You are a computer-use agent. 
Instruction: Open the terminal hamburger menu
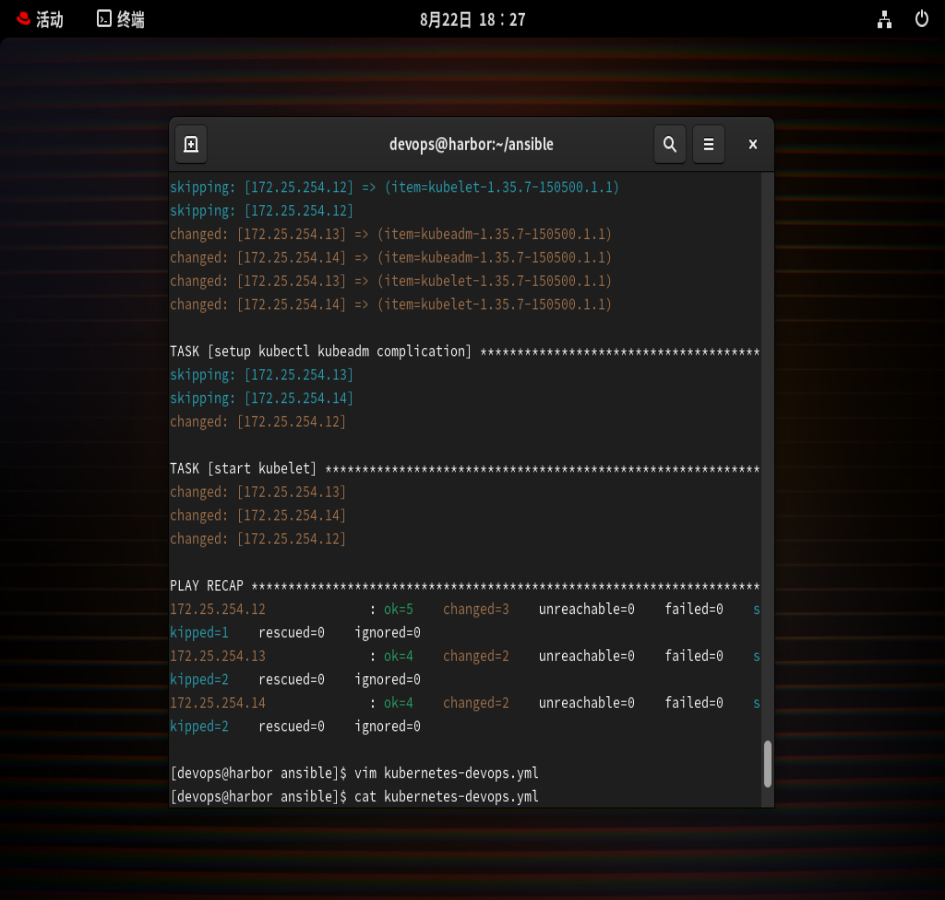(x=708, y=145)
